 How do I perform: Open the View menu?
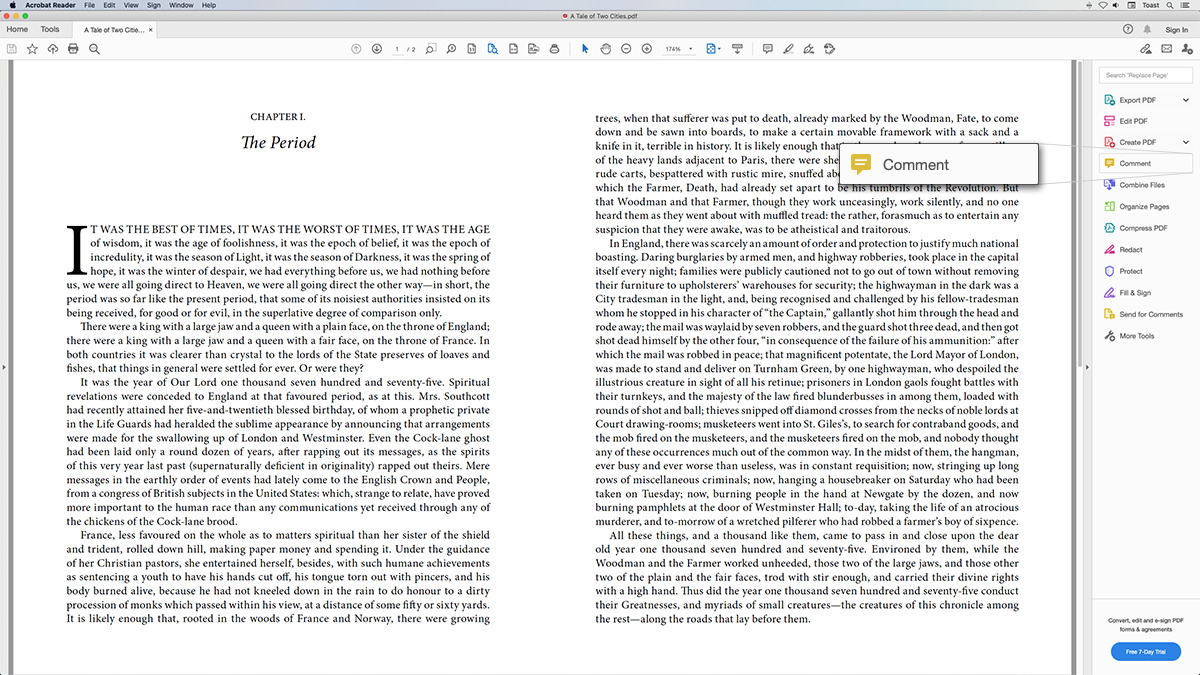[x=131, y=5]
